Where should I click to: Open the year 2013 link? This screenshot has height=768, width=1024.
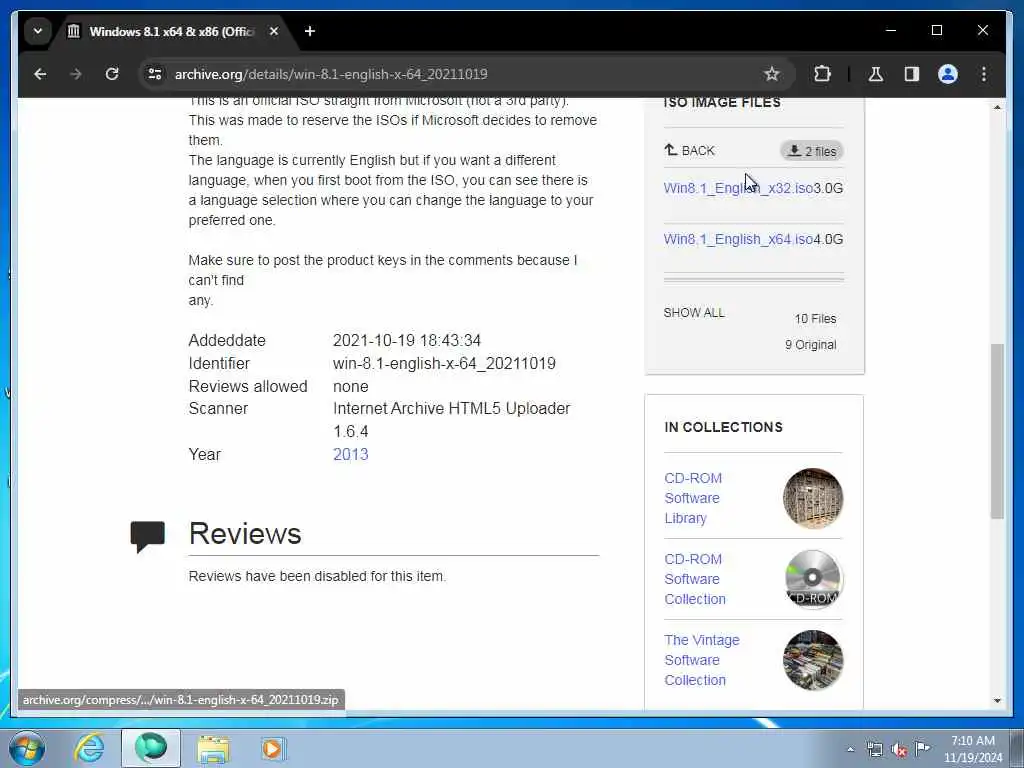click(x=351, y=455)
